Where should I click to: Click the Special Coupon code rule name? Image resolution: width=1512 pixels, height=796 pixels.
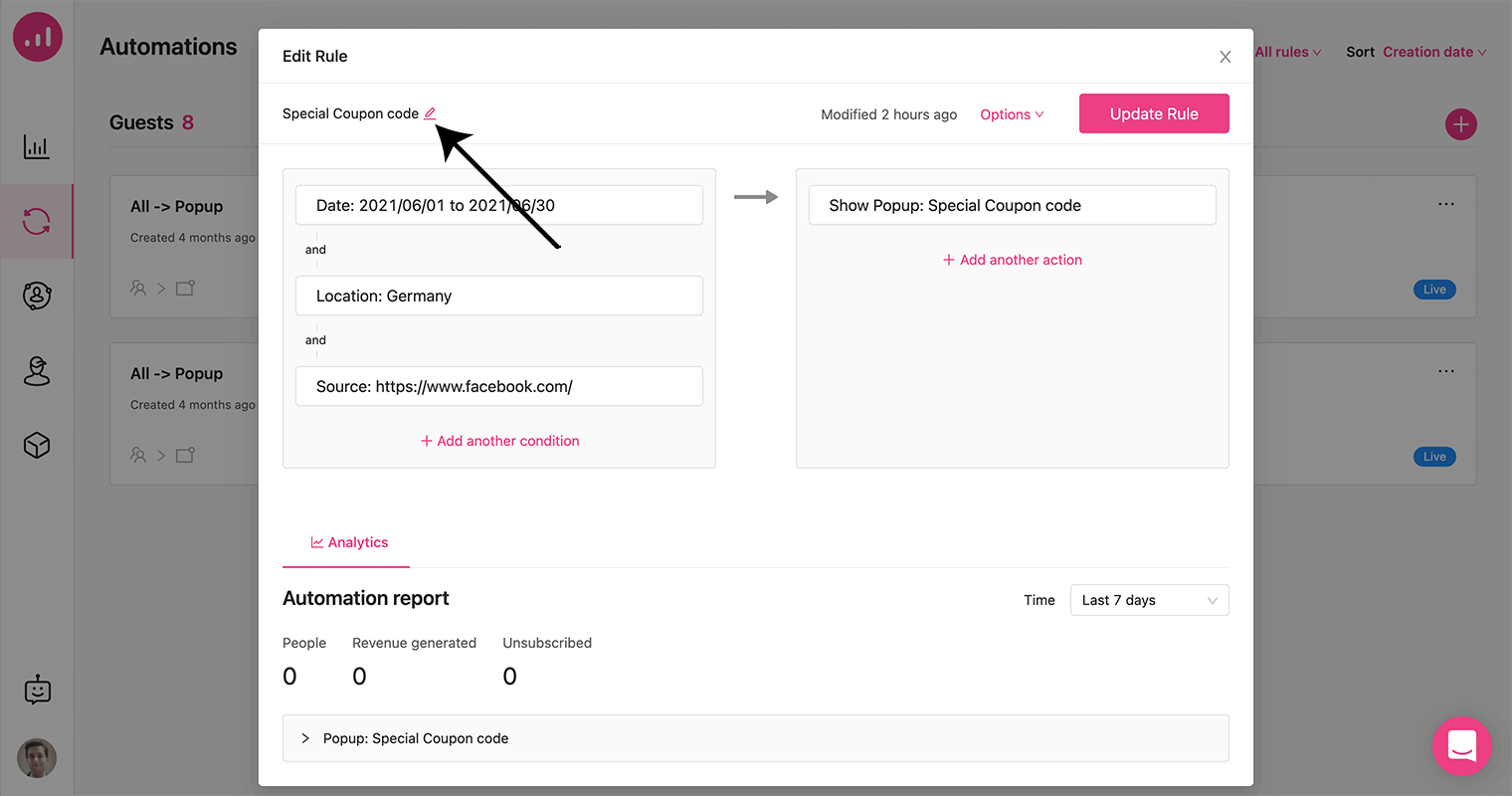tap(350, 113)
